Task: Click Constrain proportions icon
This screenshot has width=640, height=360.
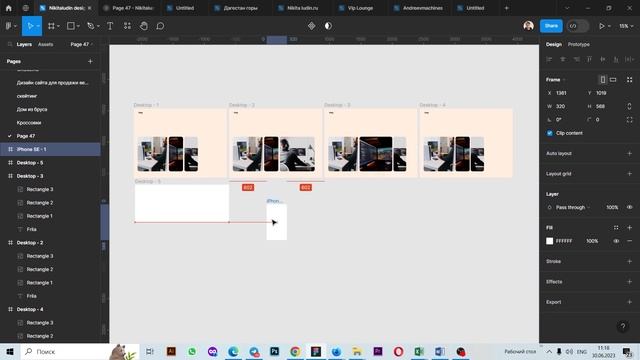Action: (x=629, y=106)
